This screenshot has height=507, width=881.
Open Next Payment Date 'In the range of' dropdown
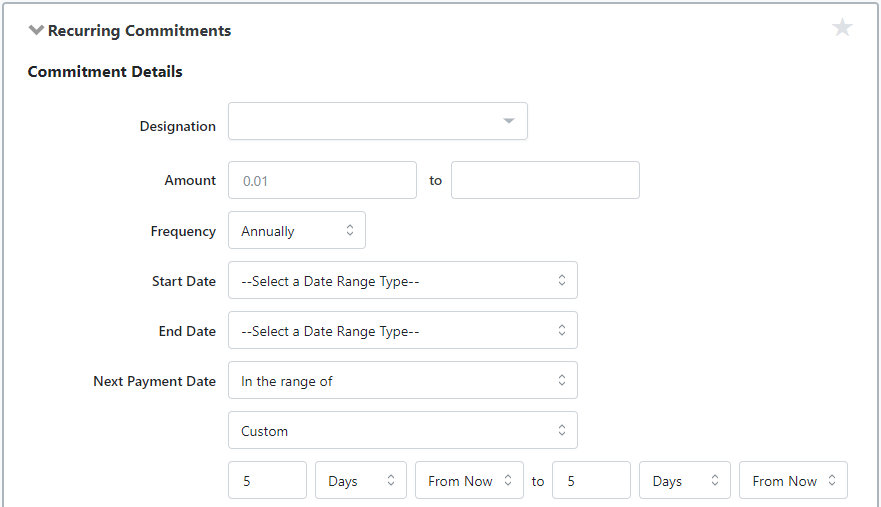click(x=402, y=381)
